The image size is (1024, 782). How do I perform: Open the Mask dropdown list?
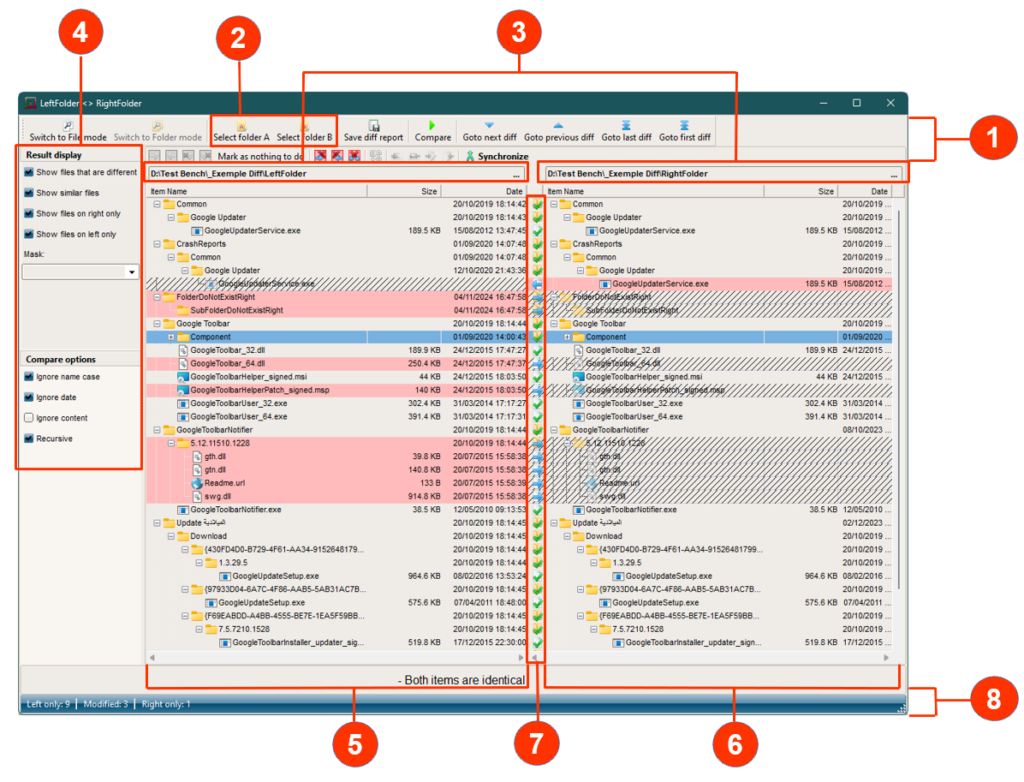(132, 272)
